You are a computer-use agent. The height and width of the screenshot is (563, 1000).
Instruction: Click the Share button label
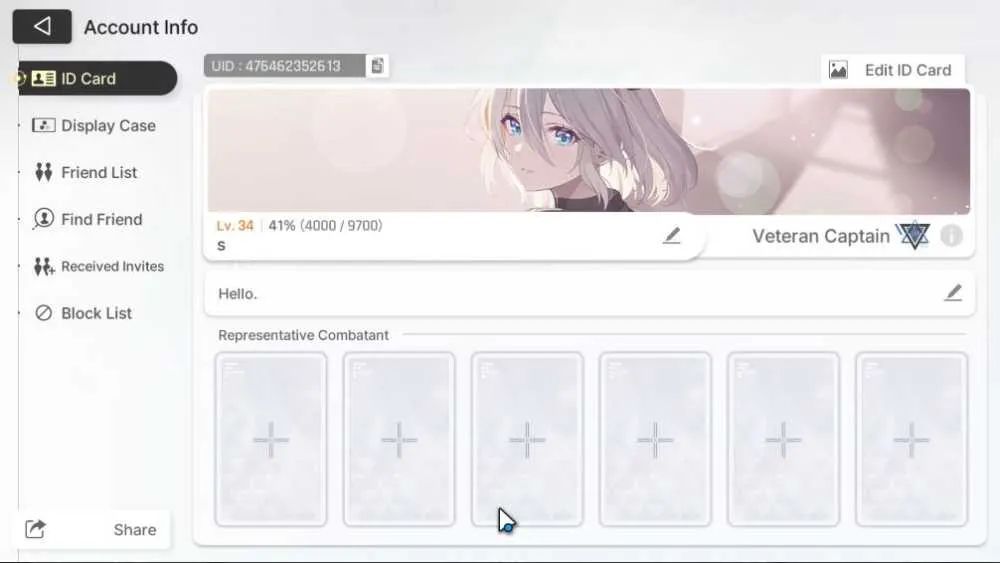click(x=135, y=529)
